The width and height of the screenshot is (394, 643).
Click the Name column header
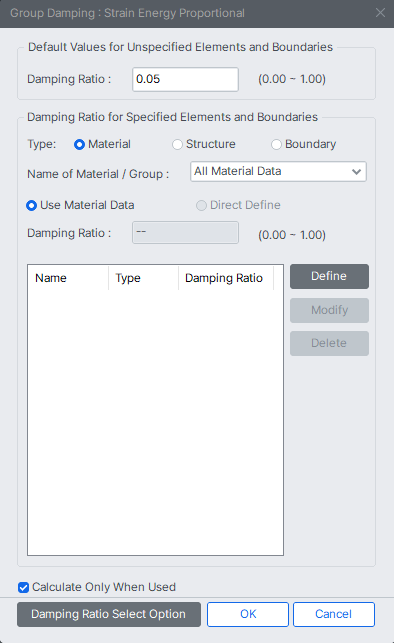point(68,278)
